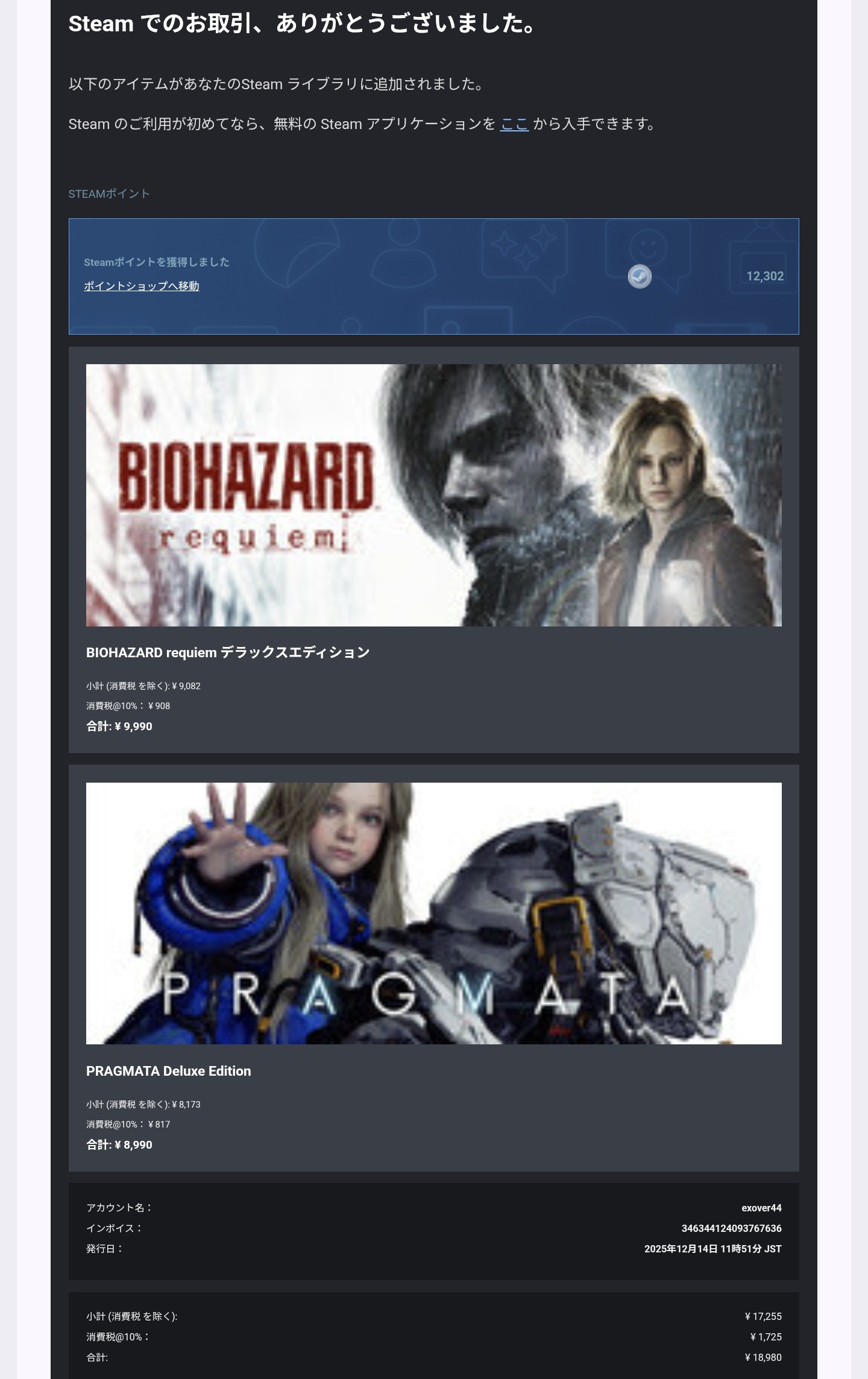Click the account name exover44
The image size is (868, 1379).
tap(761, 1208)
